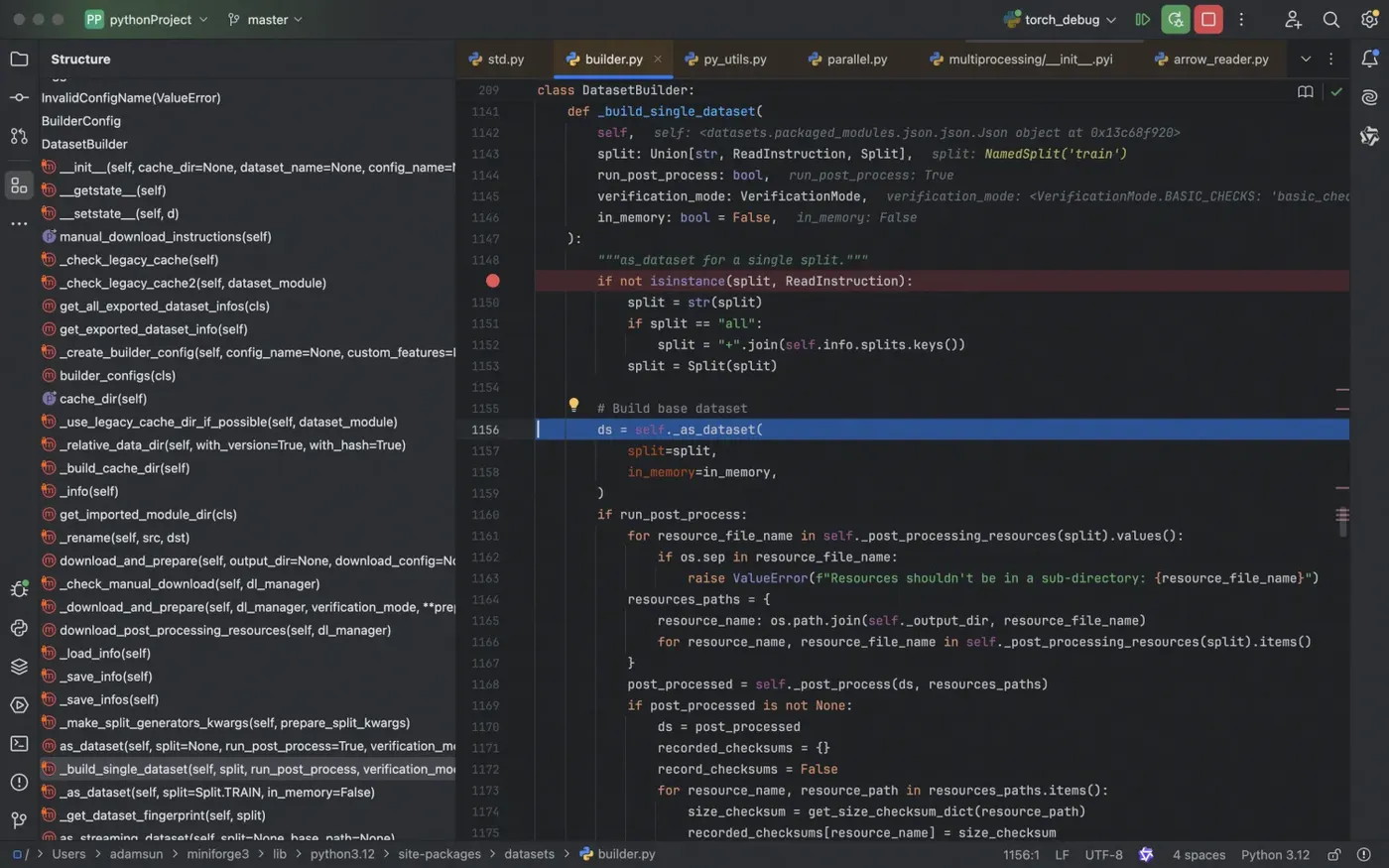Image resolution: width=1389 pixels, height=868 pixels.
Task: Open the multiprocessing/__init__.pyi tab
Action: click(1021, 60)
